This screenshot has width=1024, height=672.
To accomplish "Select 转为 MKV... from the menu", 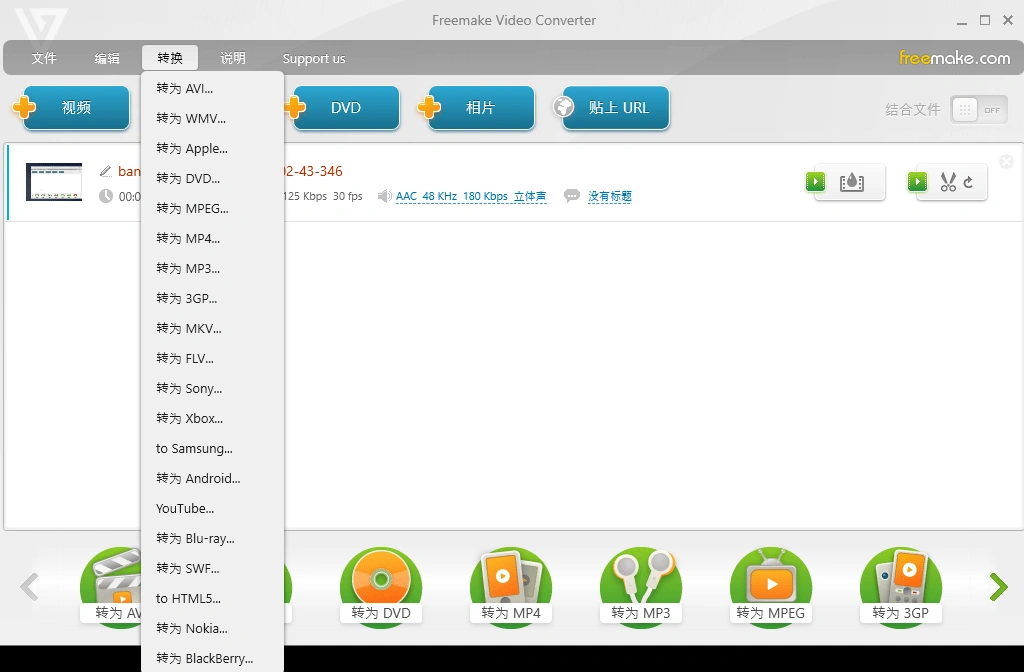I will click(189, 328).
